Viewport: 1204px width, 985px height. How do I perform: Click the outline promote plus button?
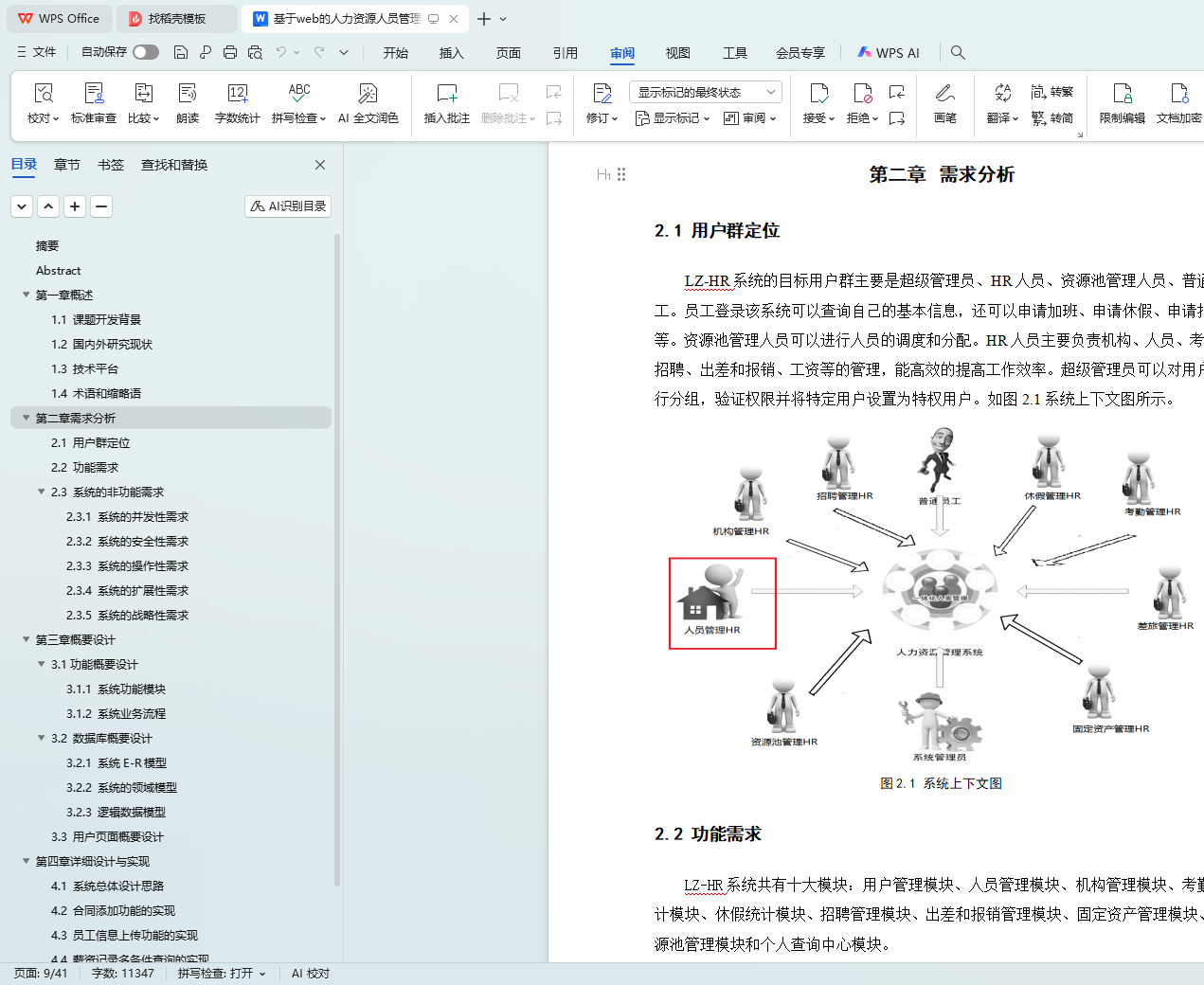75,206
